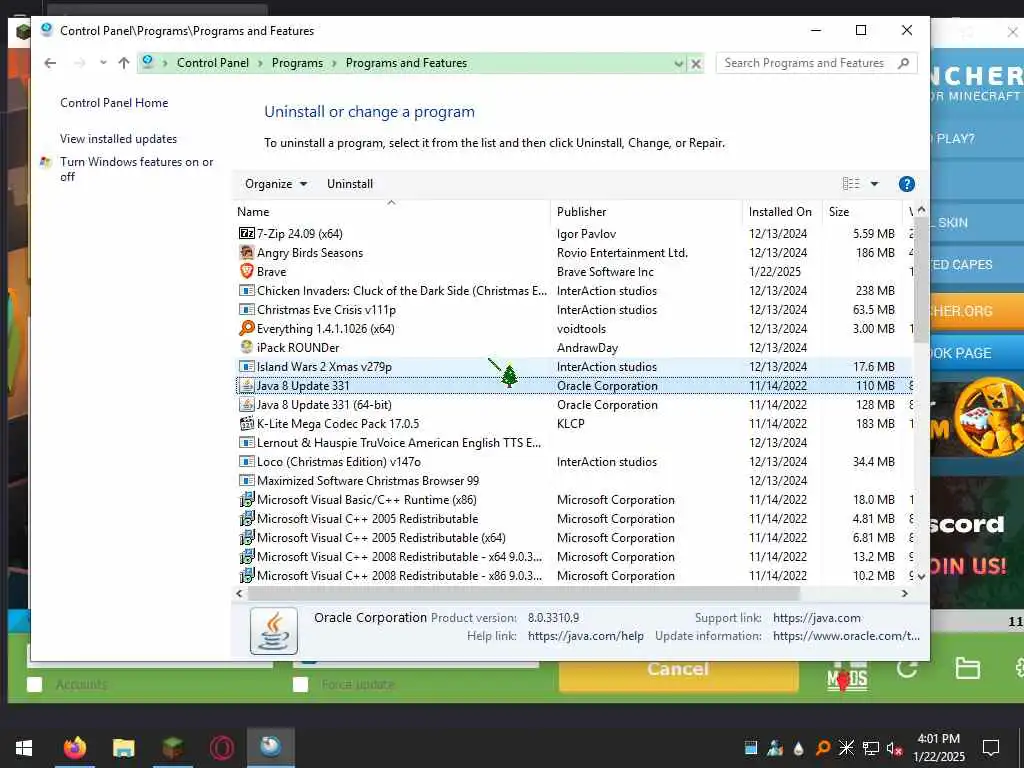Open Firefox from the taskbar
Viewport: 1024px width, 768px height.
(x=74, y=748)
